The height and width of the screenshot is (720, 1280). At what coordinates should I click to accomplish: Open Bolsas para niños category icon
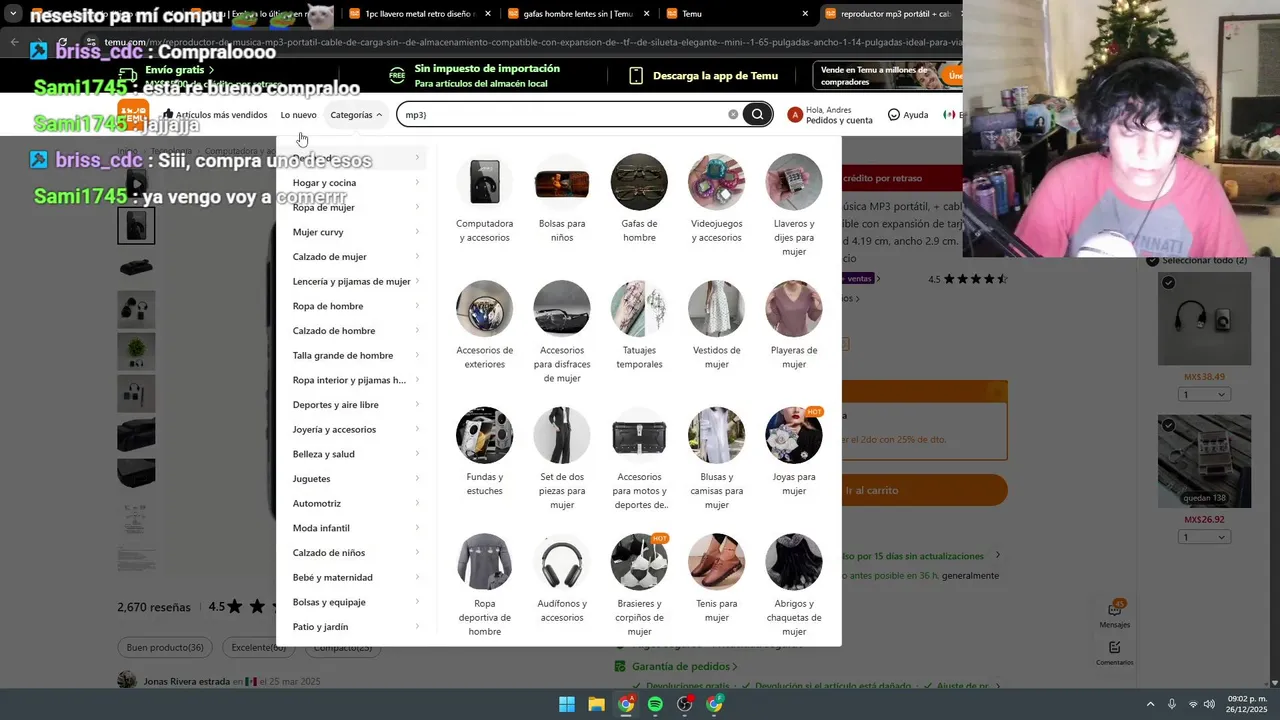[x=562, y=182]
